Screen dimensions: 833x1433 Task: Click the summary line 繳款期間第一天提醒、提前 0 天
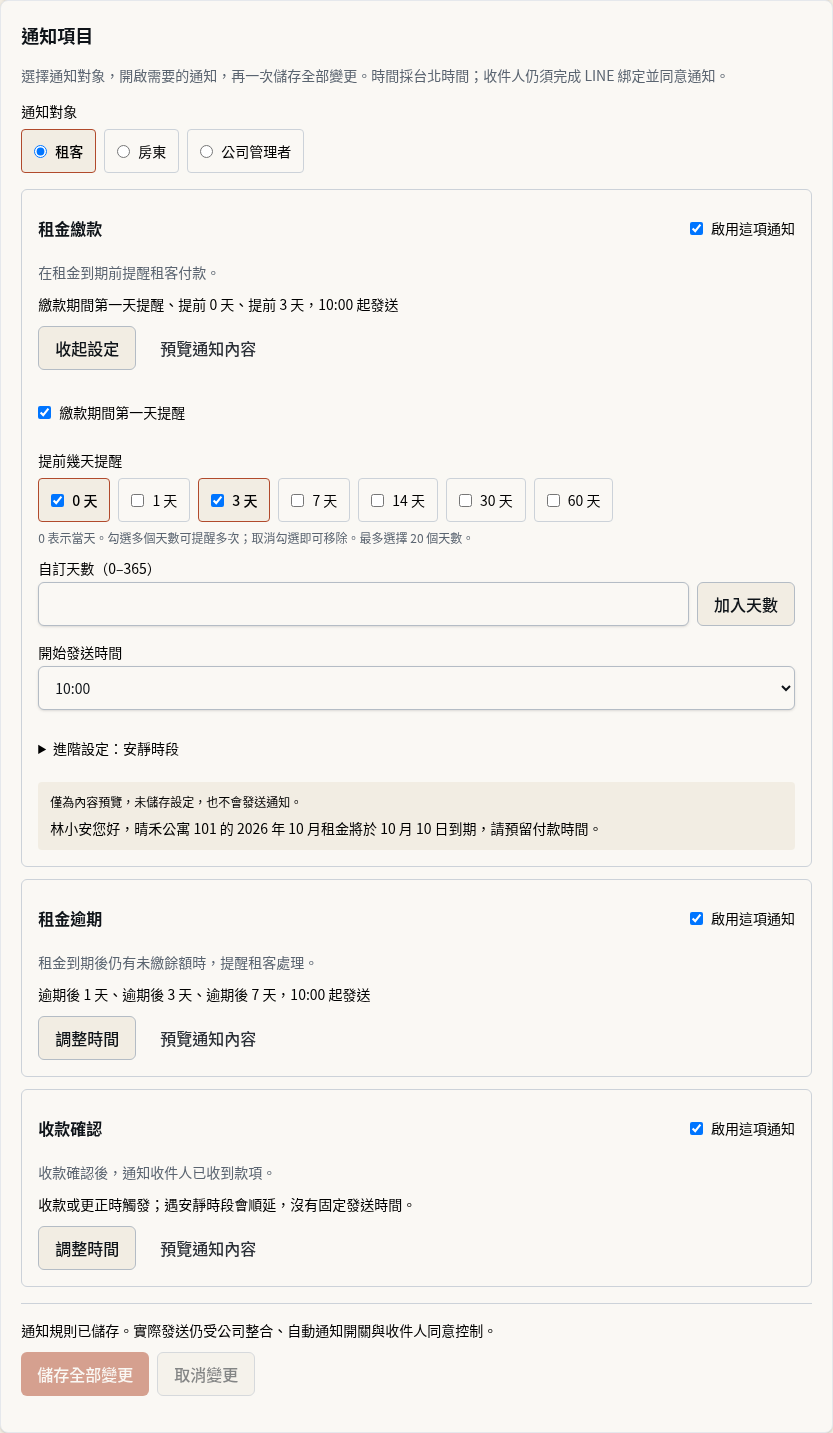(218, 305)
